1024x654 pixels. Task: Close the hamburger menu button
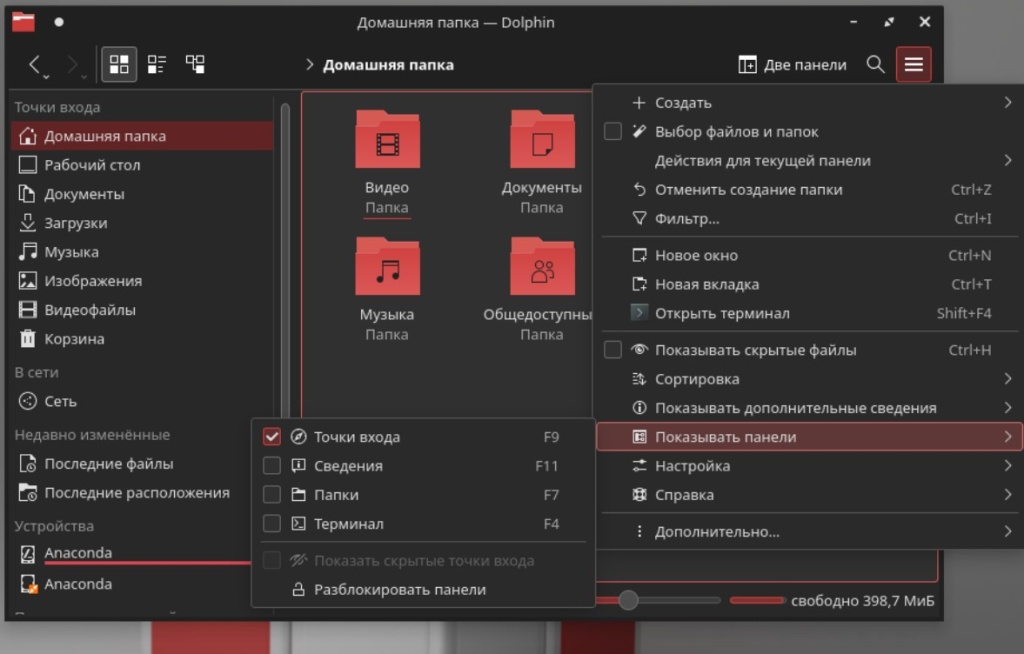point(913,65)
